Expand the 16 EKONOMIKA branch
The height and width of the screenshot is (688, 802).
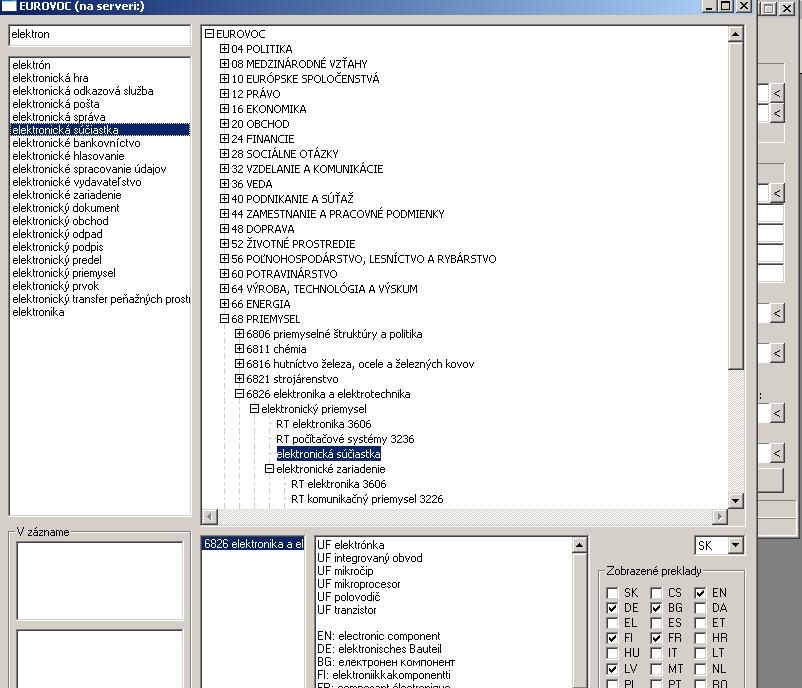click(224, 108)
